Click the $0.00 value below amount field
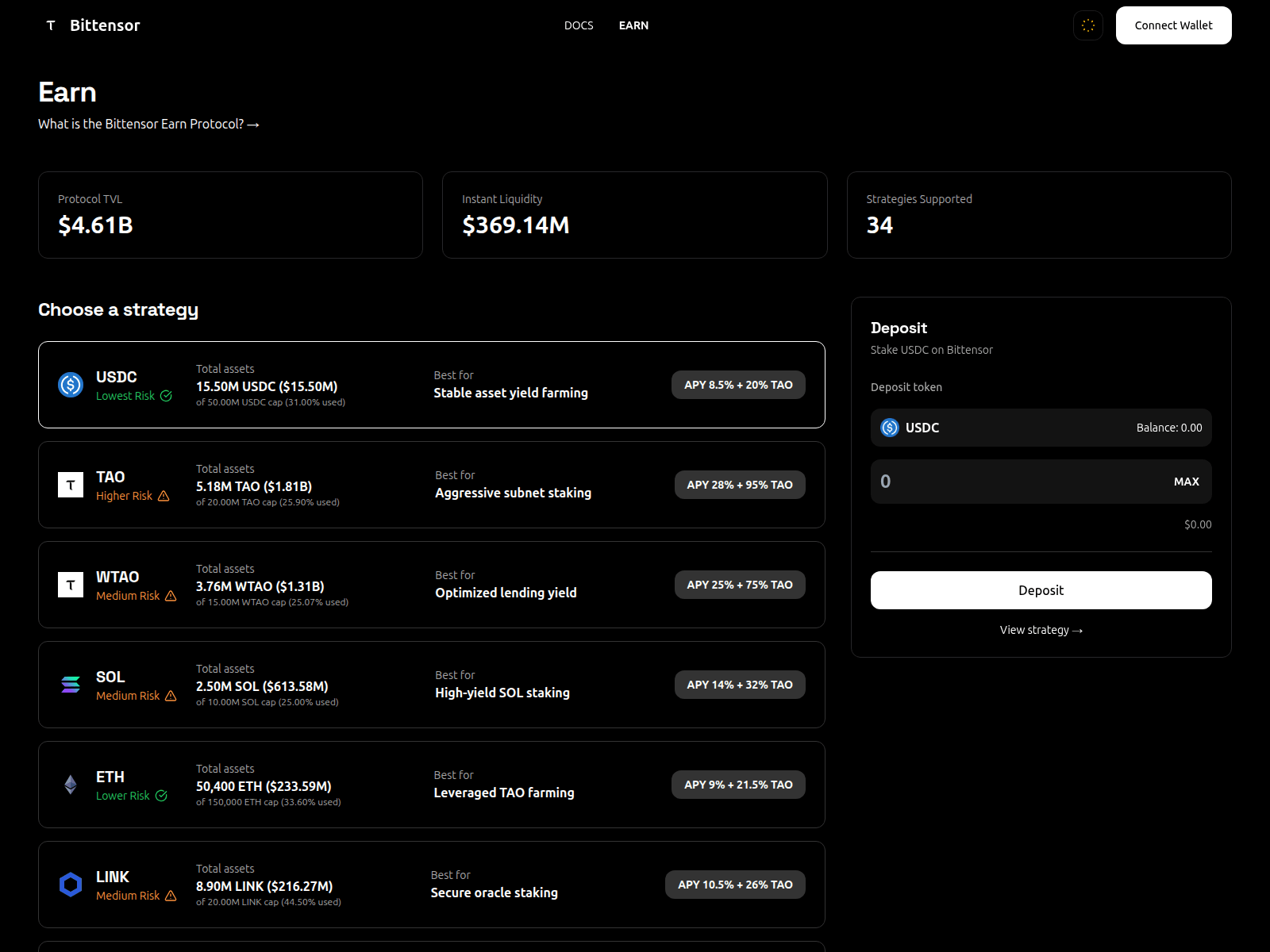 pos(1198,524)
